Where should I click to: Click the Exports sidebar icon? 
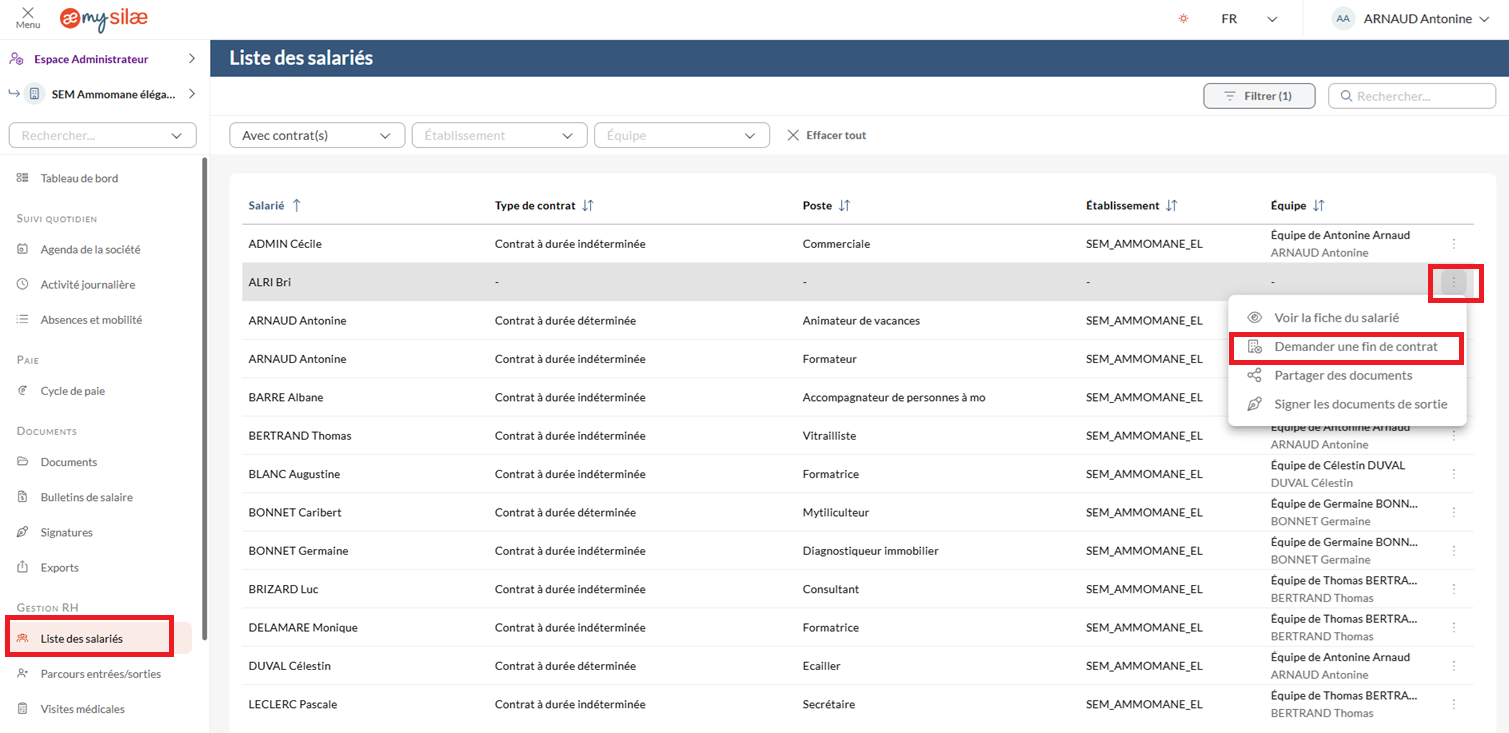point(23,567)
